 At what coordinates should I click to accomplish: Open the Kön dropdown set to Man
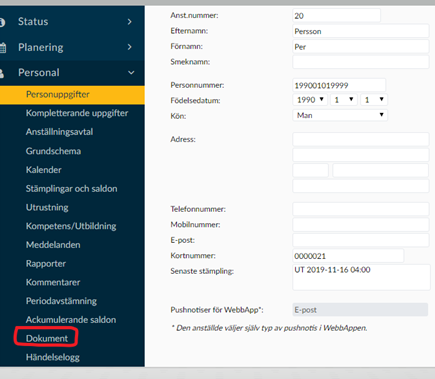point(340,115)
